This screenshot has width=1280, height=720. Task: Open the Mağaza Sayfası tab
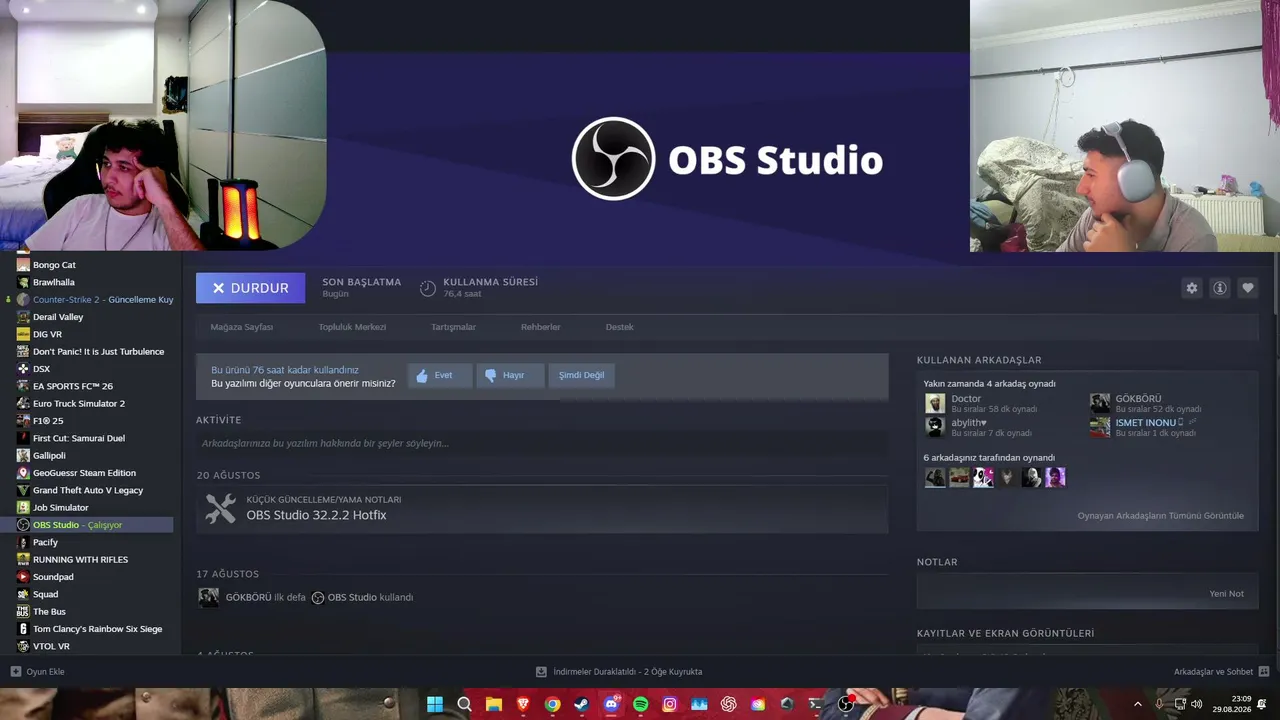click(x=242, y=327)
